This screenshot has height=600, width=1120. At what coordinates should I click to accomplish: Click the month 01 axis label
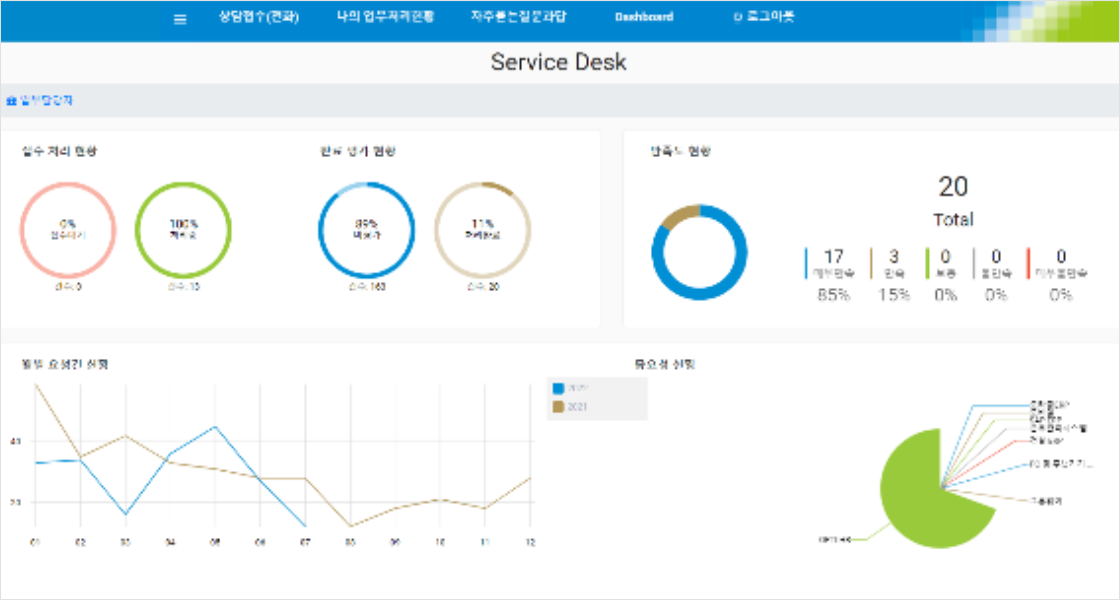coord(34,544)
